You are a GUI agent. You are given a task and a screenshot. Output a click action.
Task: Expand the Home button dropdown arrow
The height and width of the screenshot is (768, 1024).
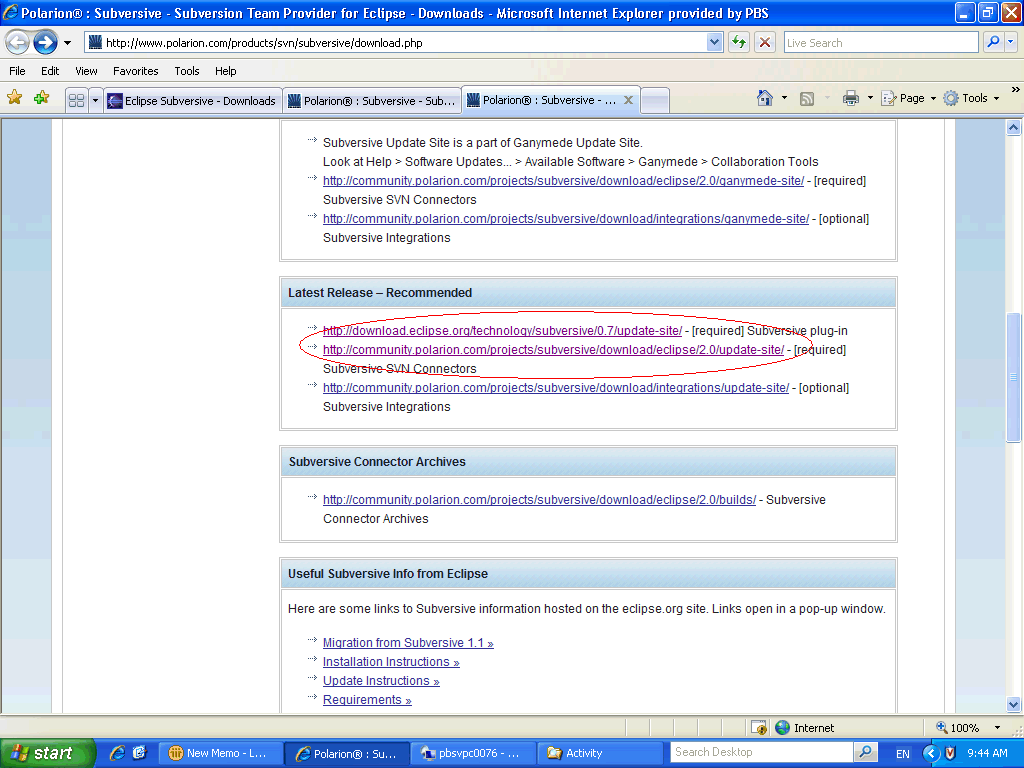[x=784, y=99]
